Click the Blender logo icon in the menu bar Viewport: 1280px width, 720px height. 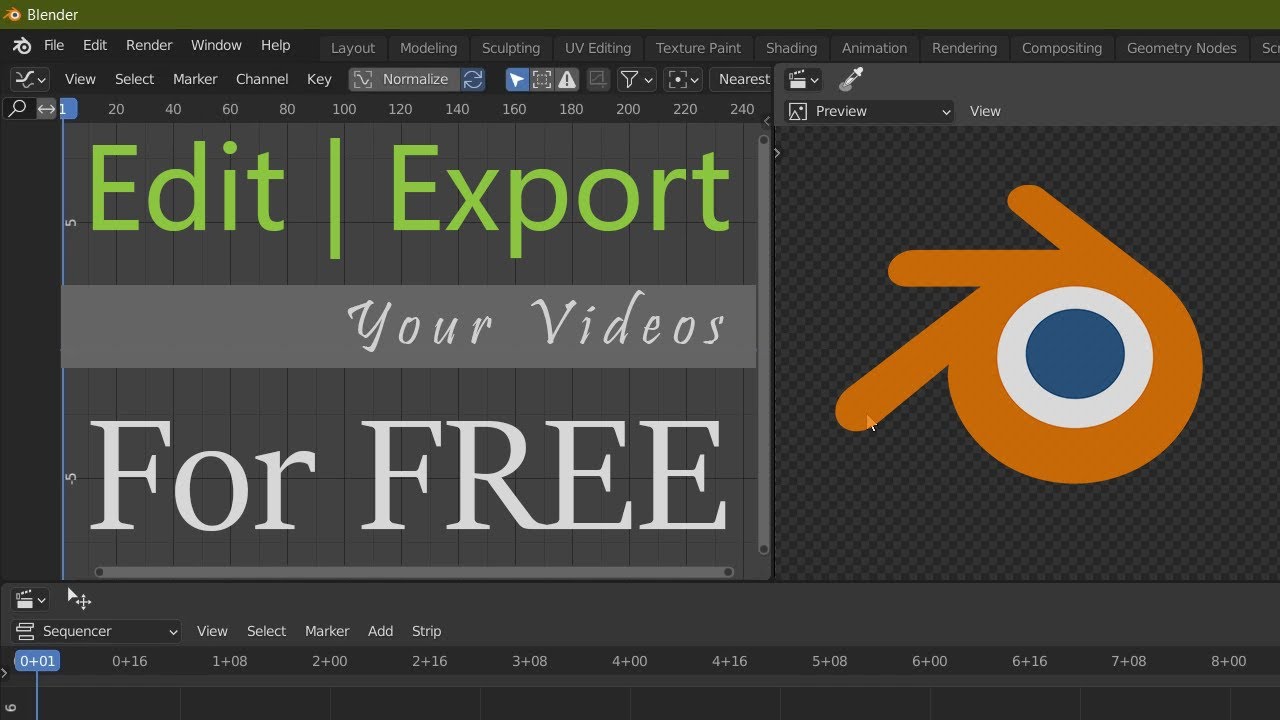(22, 46)
